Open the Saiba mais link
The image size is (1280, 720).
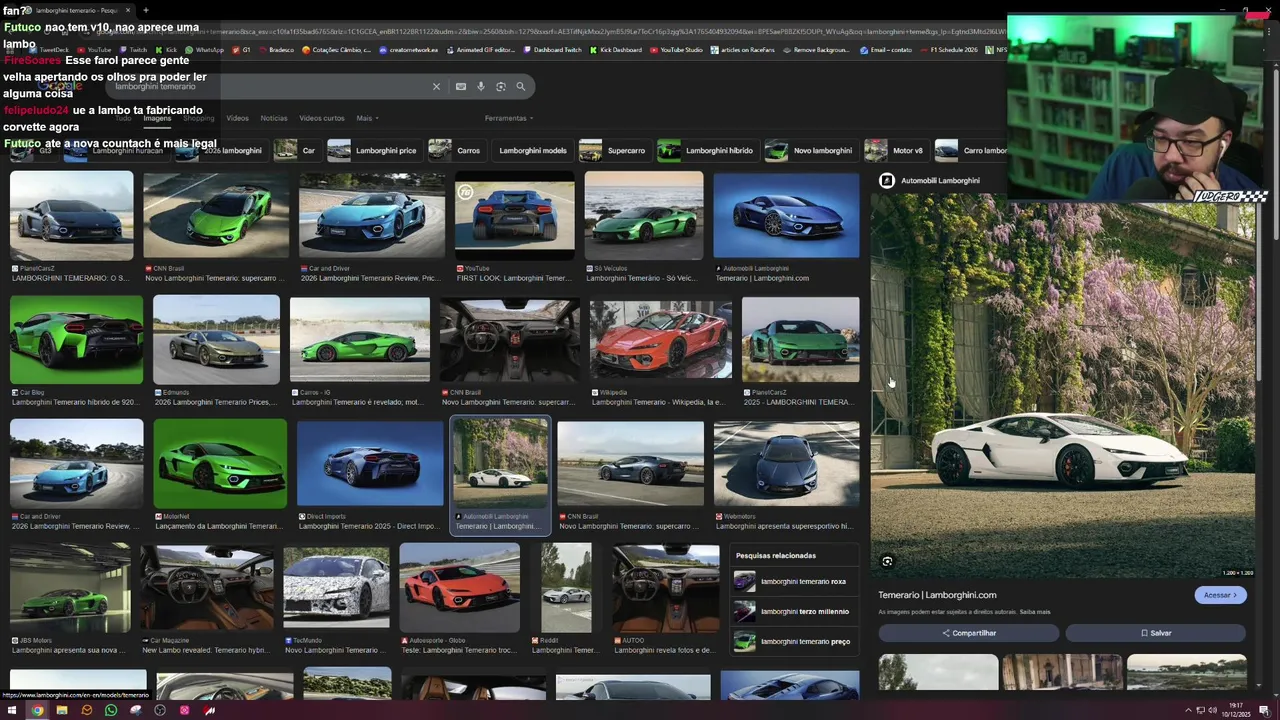tap(1036, 612)
